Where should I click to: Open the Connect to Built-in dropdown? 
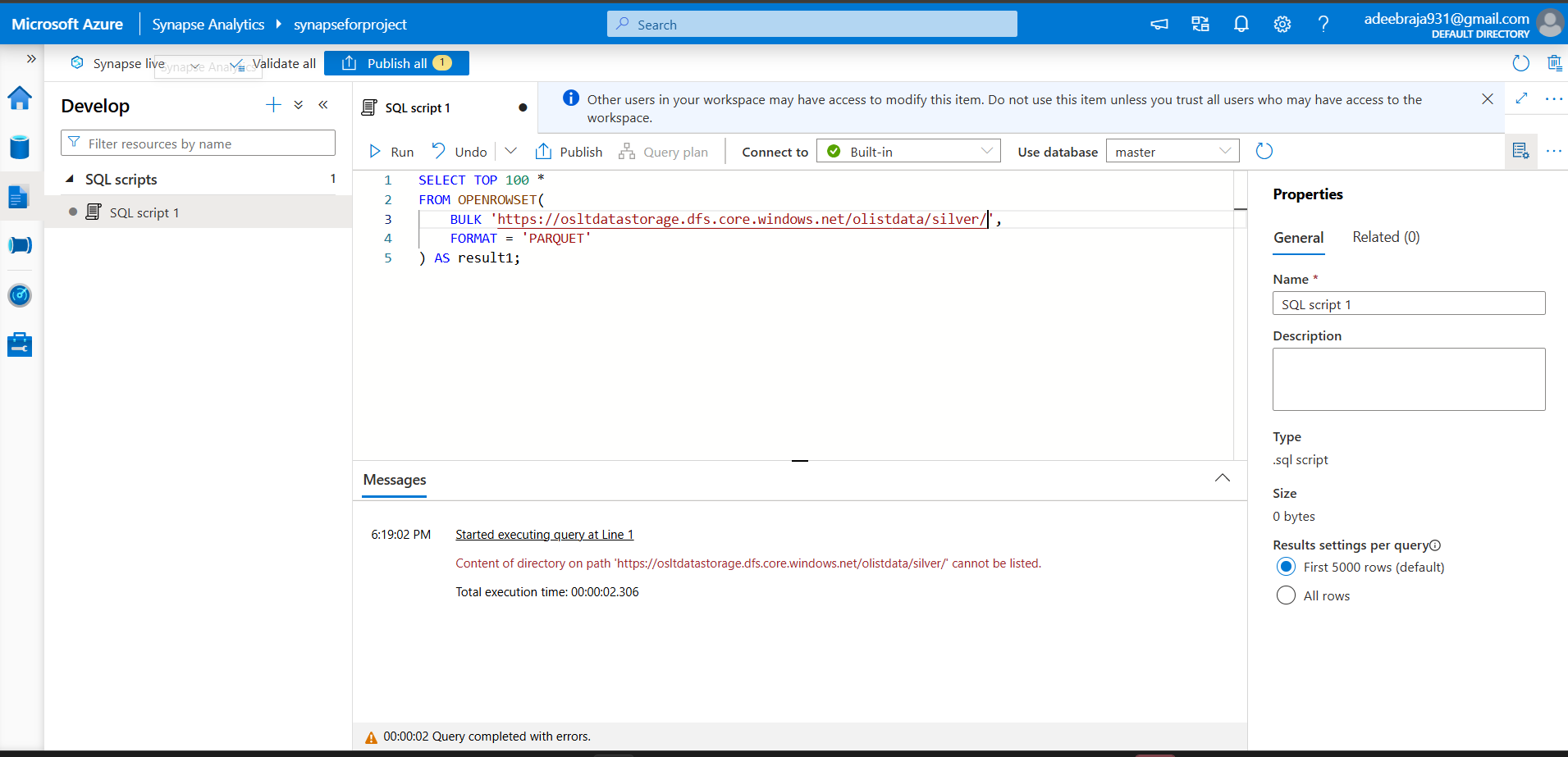click(908, 151)
